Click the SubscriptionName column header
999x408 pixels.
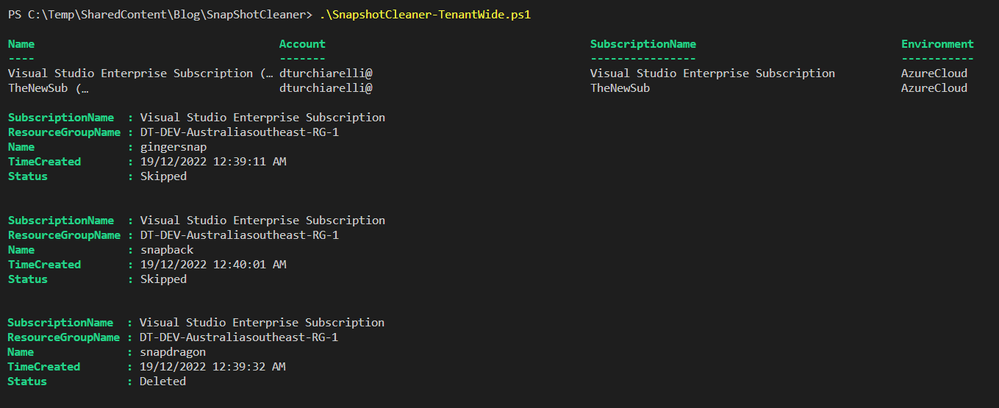click(x=642, y=44)
